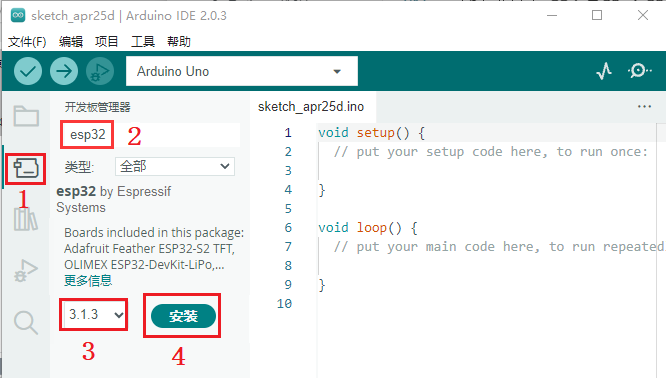Open the 编辑 menu
Image resolution: width=666 pixels, height=378 pixels.
pos(71,42)
